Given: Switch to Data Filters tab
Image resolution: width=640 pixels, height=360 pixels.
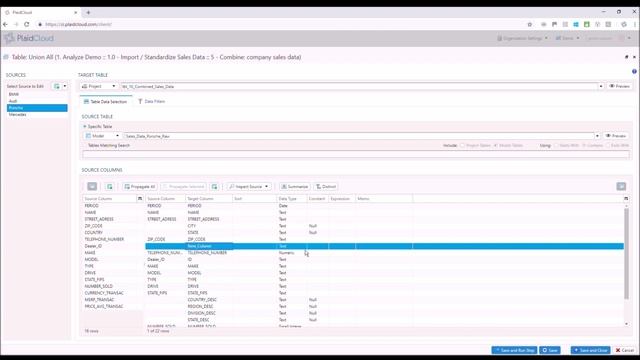Looking at the screenshot, I should pos(151,102).
